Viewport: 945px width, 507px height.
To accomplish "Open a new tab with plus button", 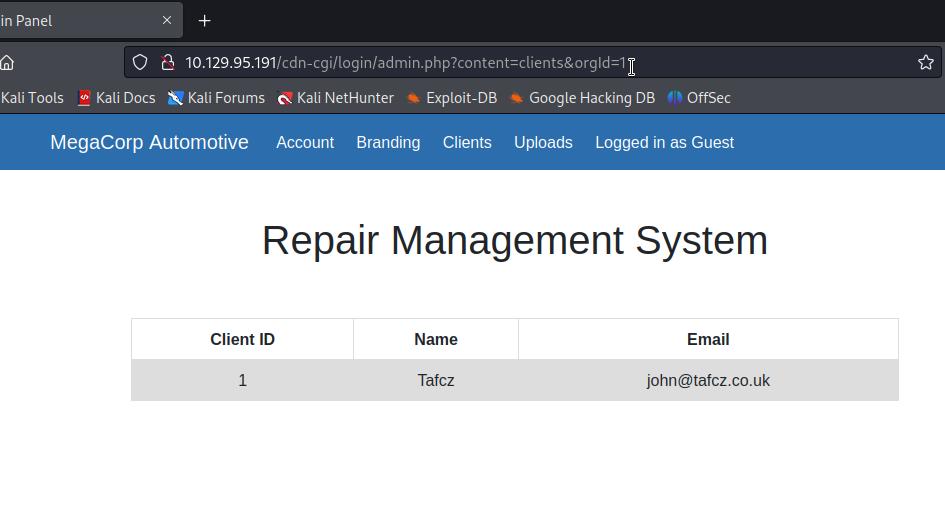I will (x=205, y=20).
